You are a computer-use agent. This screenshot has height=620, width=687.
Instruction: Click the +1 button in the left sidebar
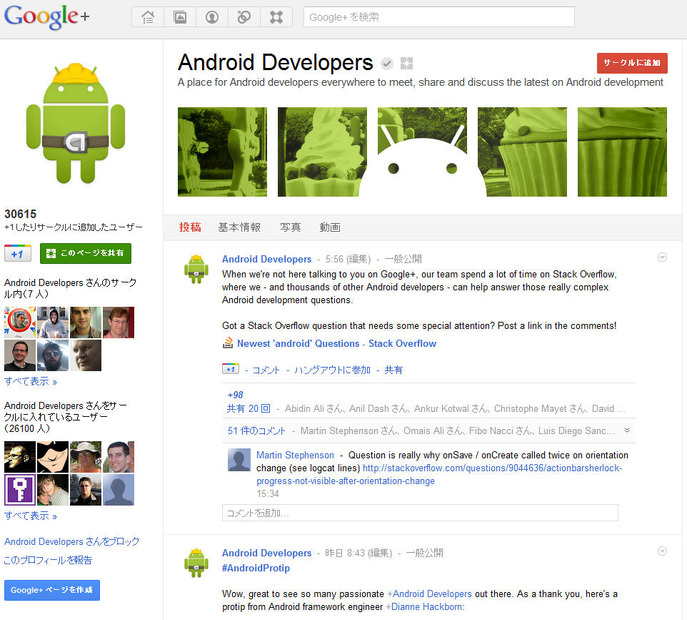18,254
